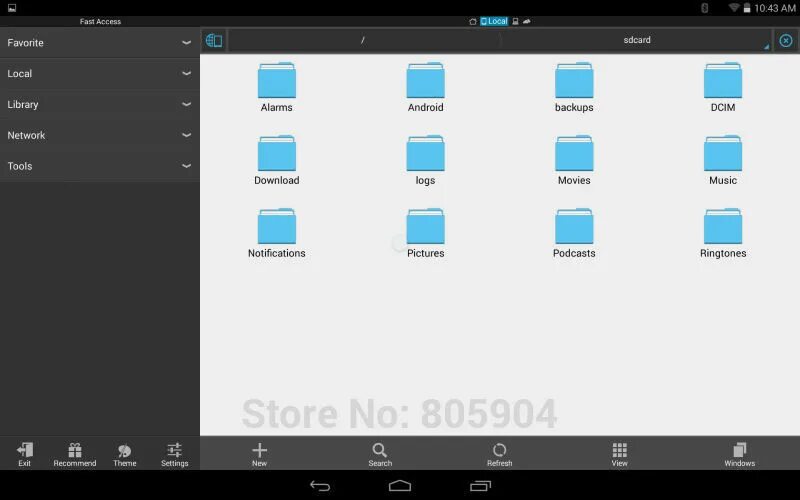800x500 pixels.
Task: Open the Music folder
Action: pos(723,160)
